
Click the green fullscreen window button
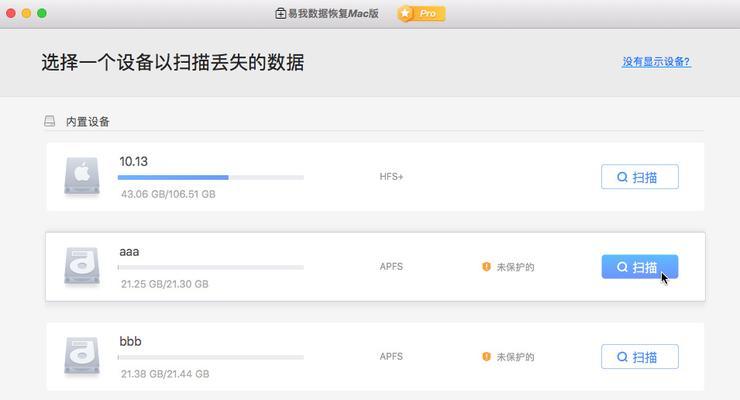pyautogui.click(x=42, y=13)
